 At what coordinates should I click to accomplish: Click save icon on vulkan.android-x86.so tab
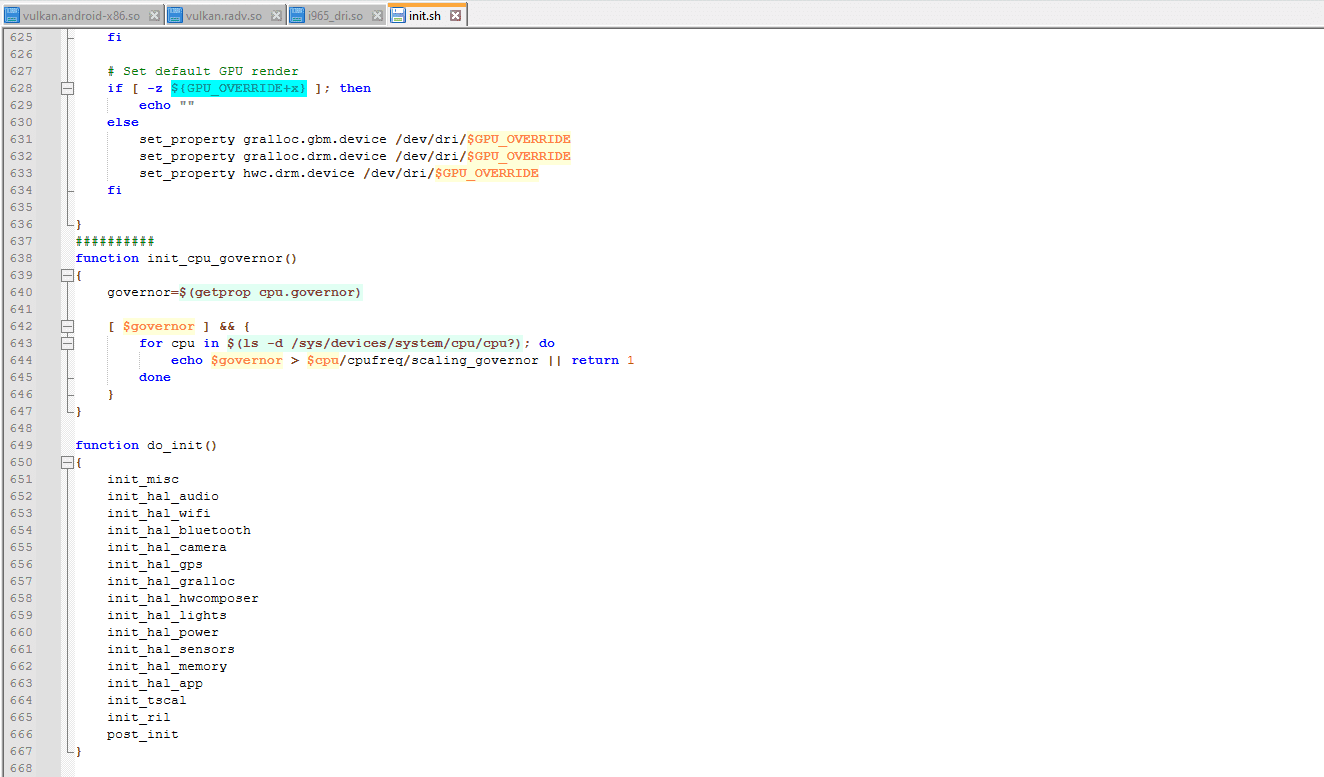tap(12, 16)
